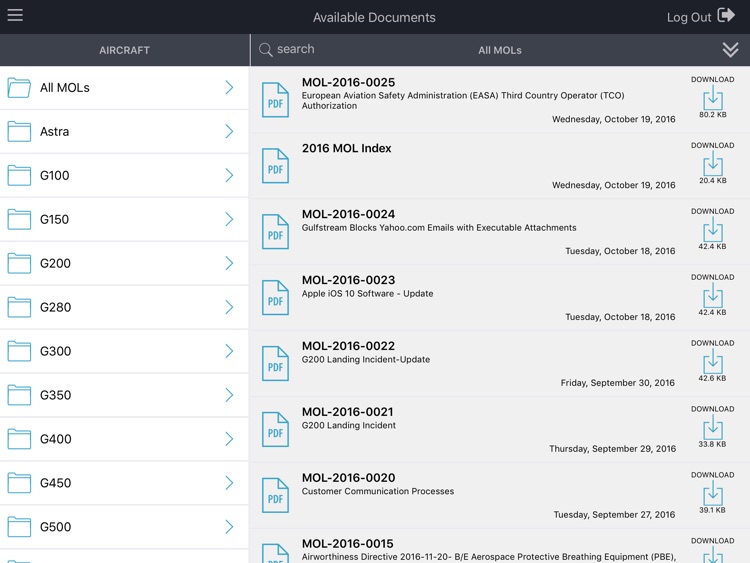The height and width of the screenshot is (563, 750).
Task: Open MOL-2016-0023 title
Action: (348, 280)
